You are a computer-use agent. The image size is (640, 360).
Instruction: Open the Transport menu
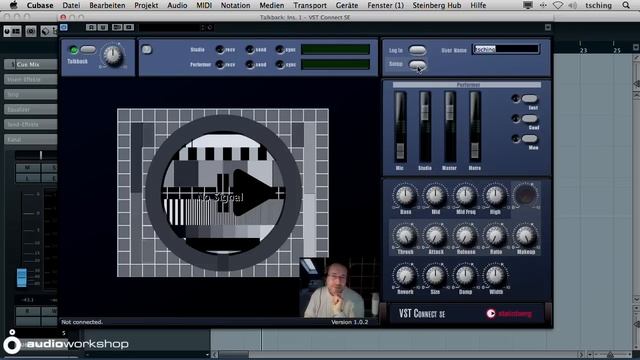click(310, 5)
